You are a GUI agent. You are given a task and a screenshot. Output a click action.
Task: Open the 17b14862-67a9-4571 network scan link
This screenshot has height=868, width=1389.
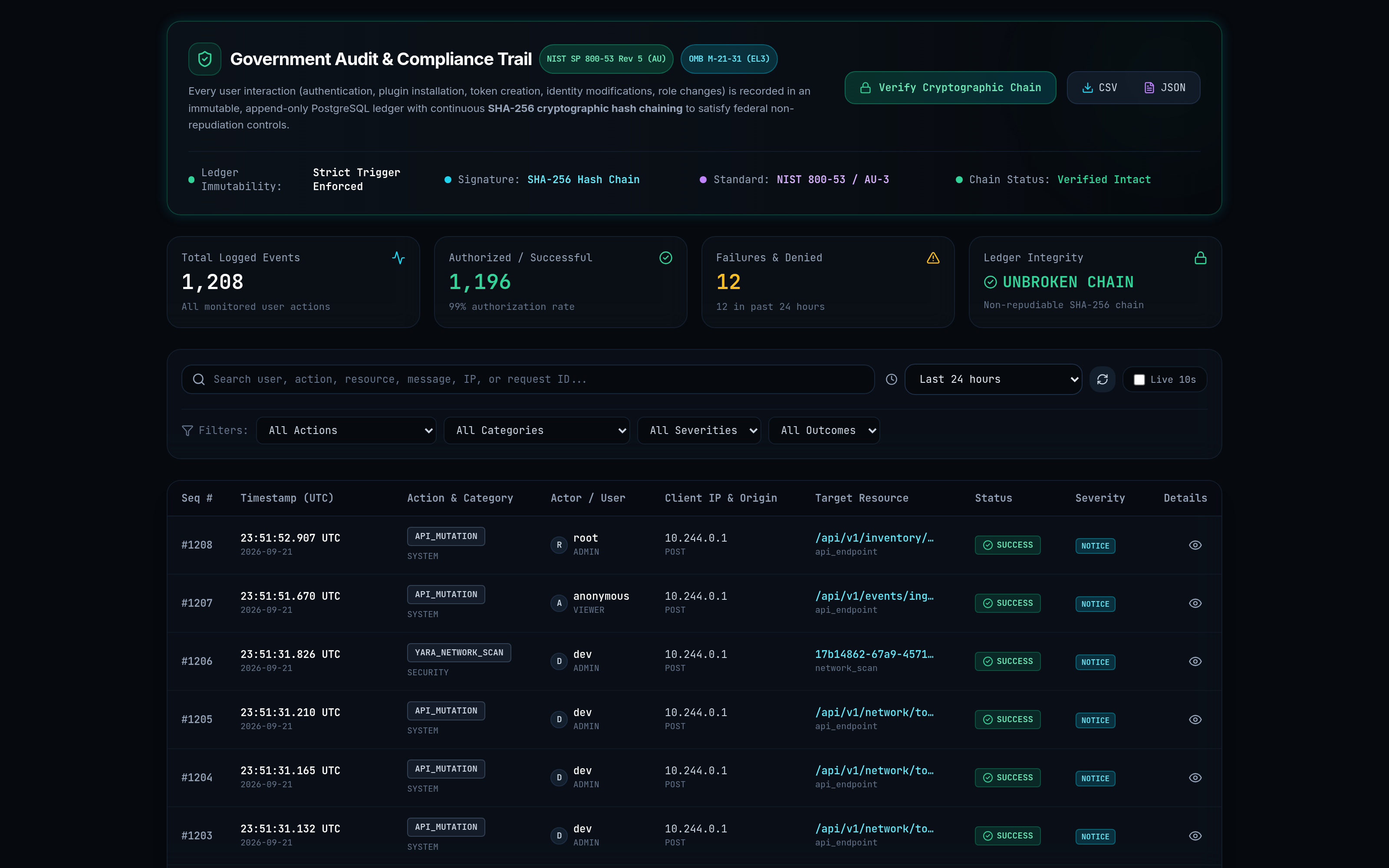[x=874, y=654]
